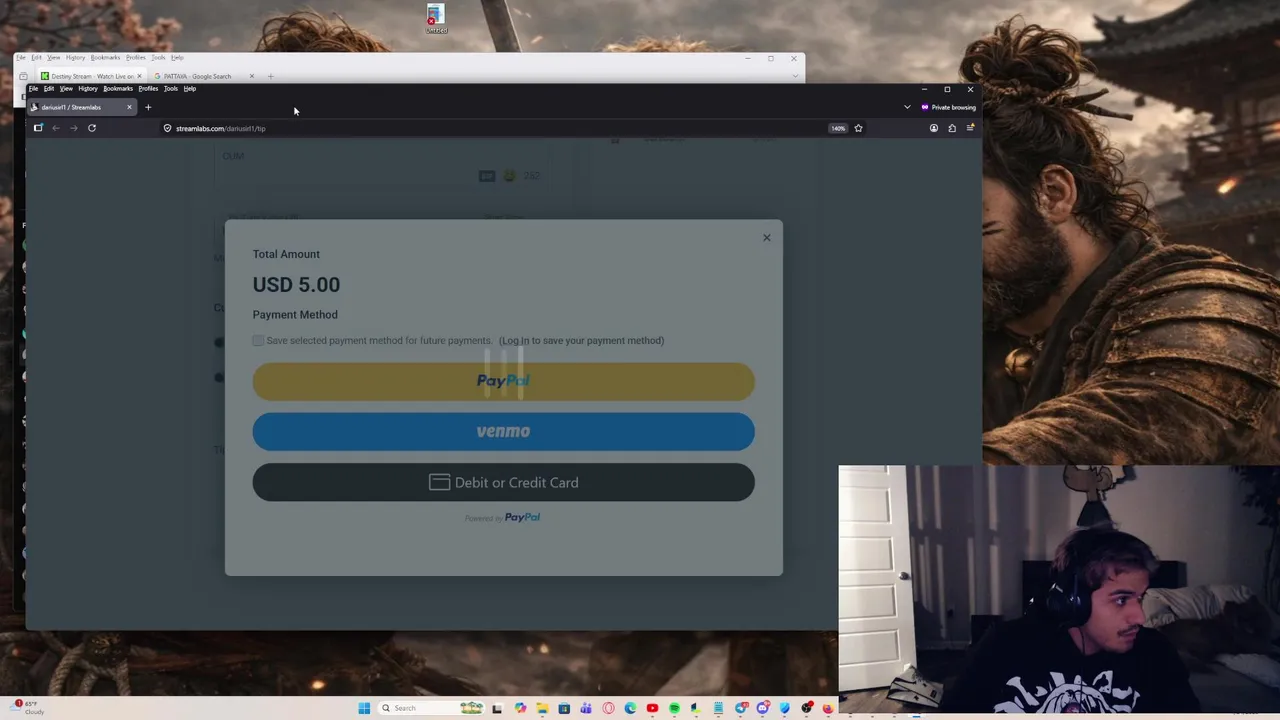Choose the blue Venmo payment button
The width and height of the screenshot is (1280, 720).
(x=503, y=432)
